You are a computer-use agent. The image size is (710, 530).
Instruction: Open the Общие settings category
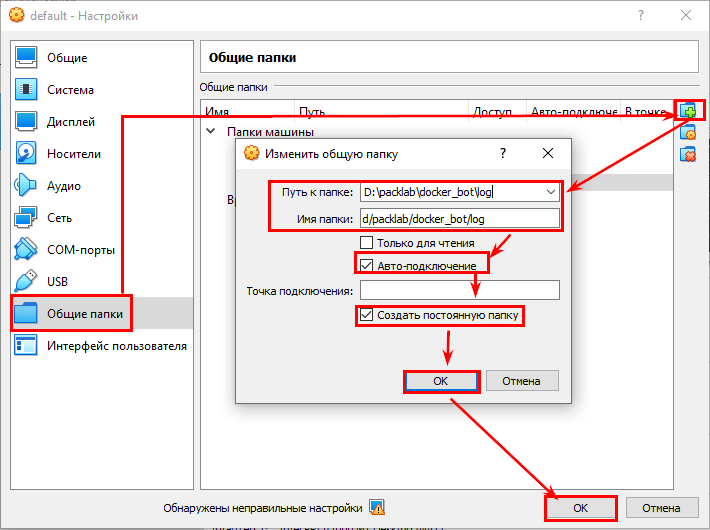102,58
